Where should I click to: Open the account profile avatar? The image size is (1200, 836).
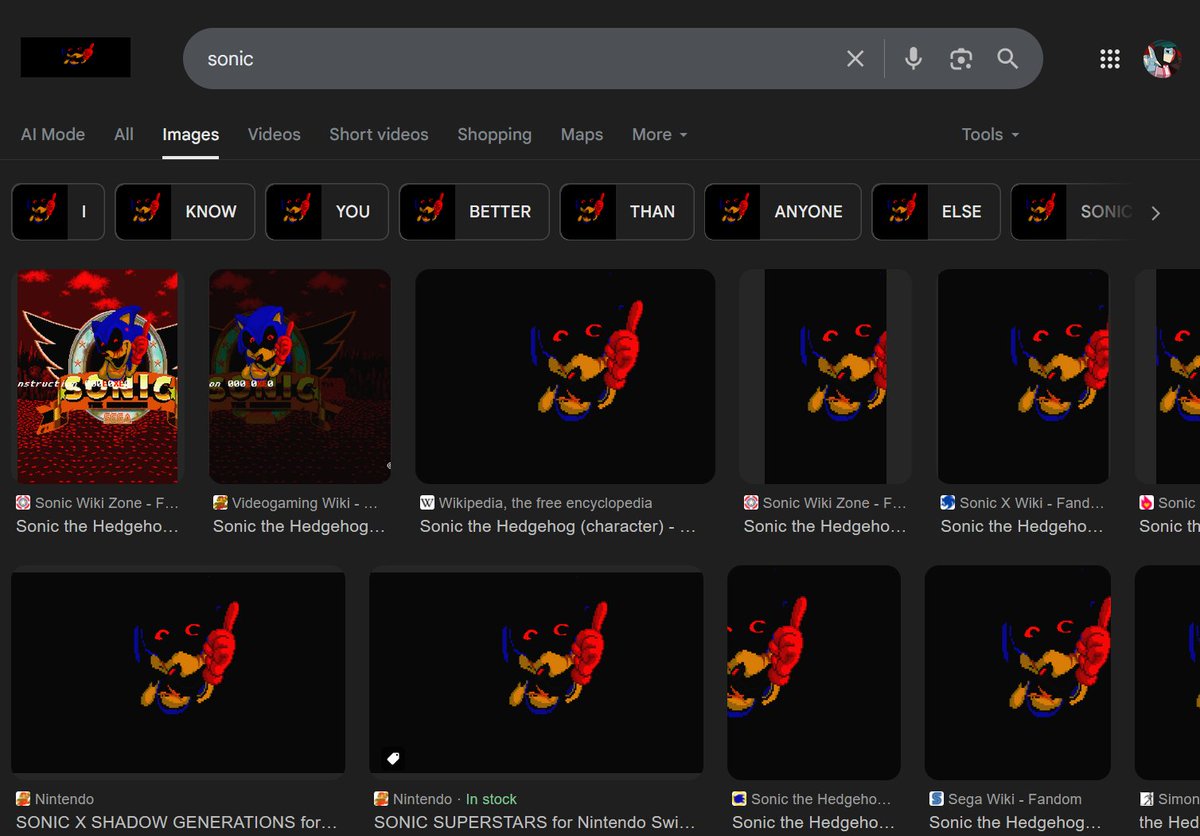tap(1162, 59)
